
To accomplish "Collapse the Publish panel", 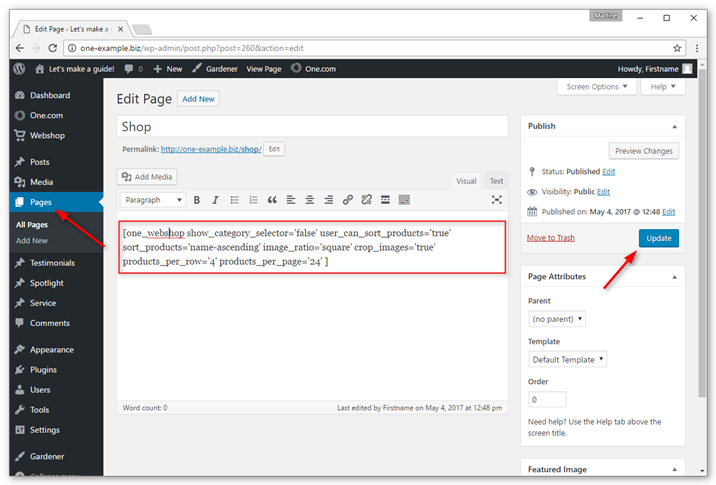I will (674, 127).
